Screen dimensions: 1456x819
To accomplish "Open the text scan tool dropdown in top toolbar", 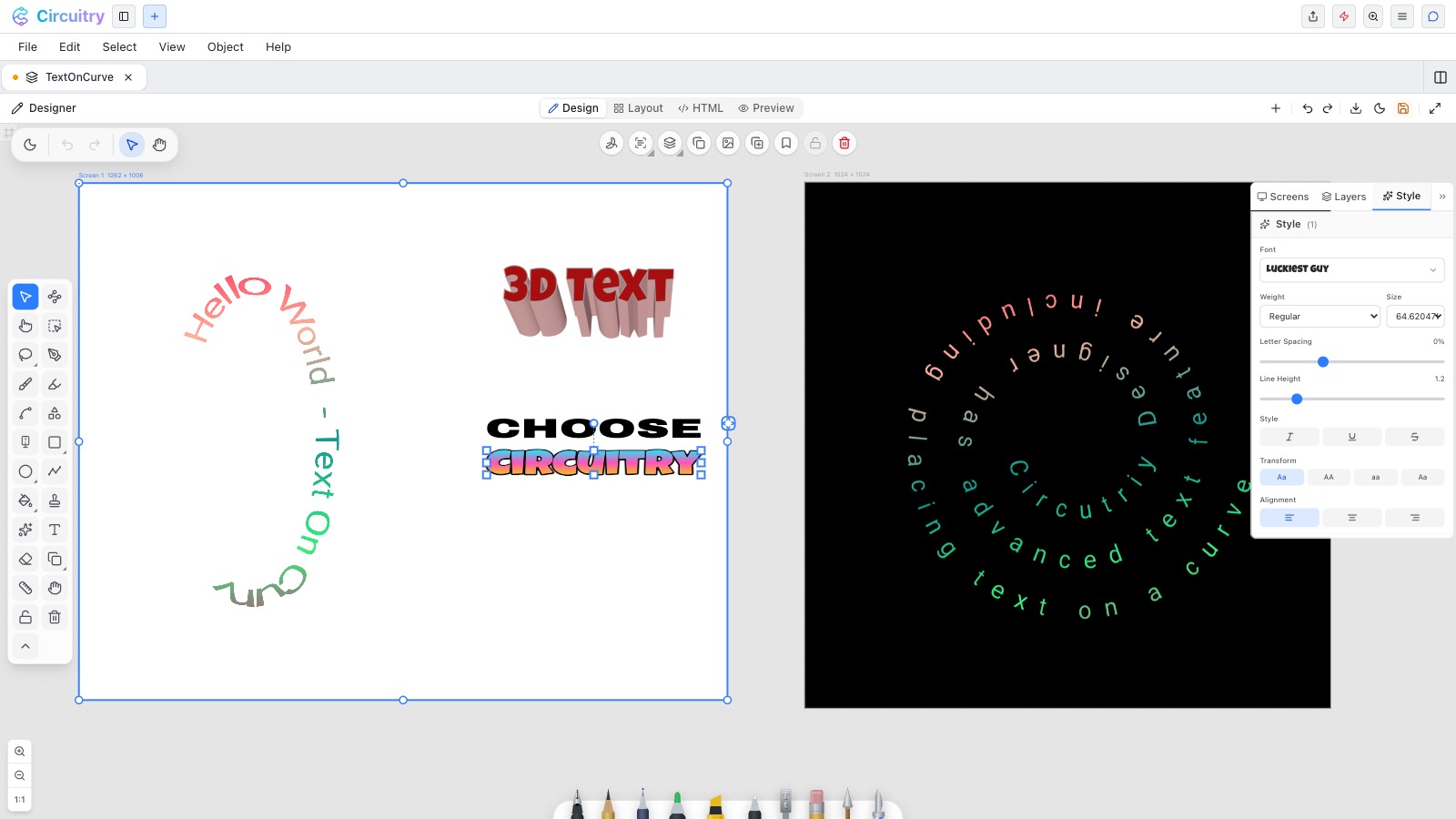I will pyautogui.click(x=641, y=143).
